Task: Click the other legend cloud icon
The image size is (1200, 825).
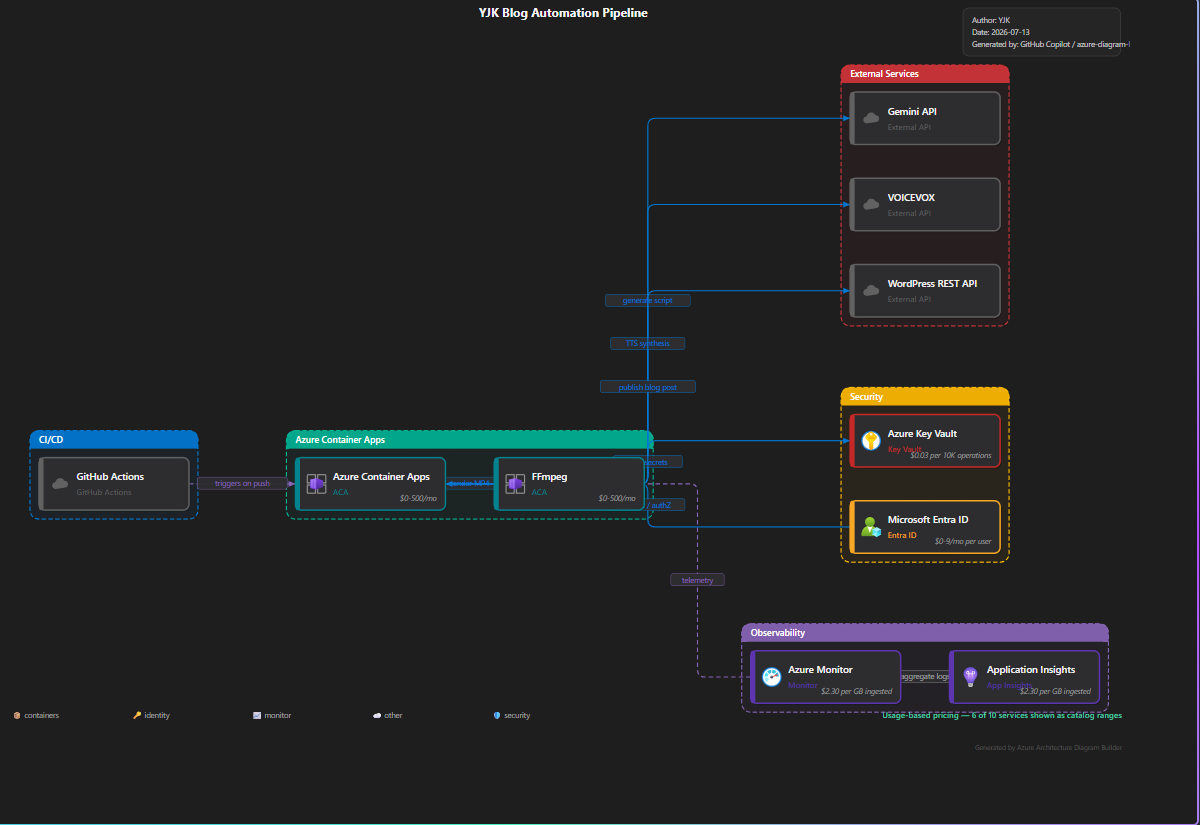Action: tap(377, 715)
